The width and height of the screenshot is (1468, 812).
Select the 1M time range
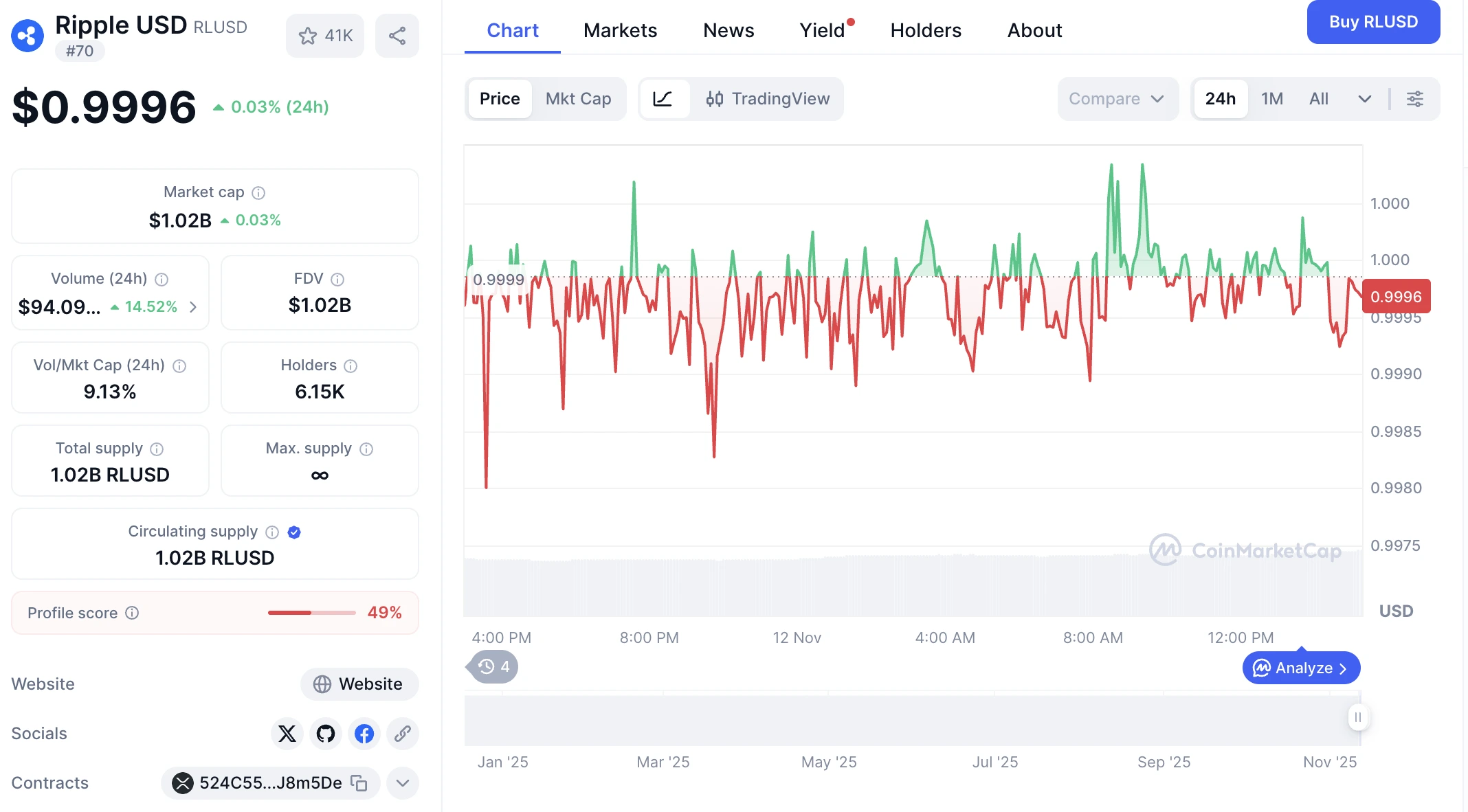point(1272,99)
